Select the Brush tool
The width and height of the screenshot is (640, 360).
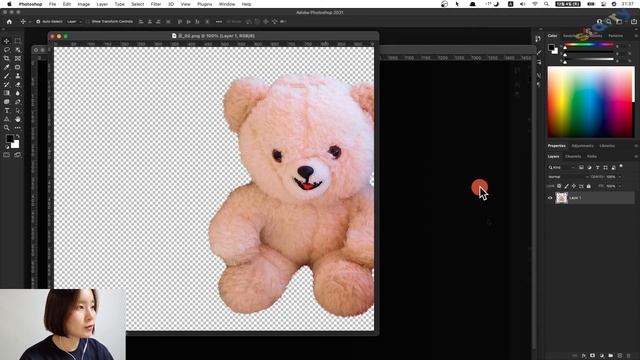point(7,76)
